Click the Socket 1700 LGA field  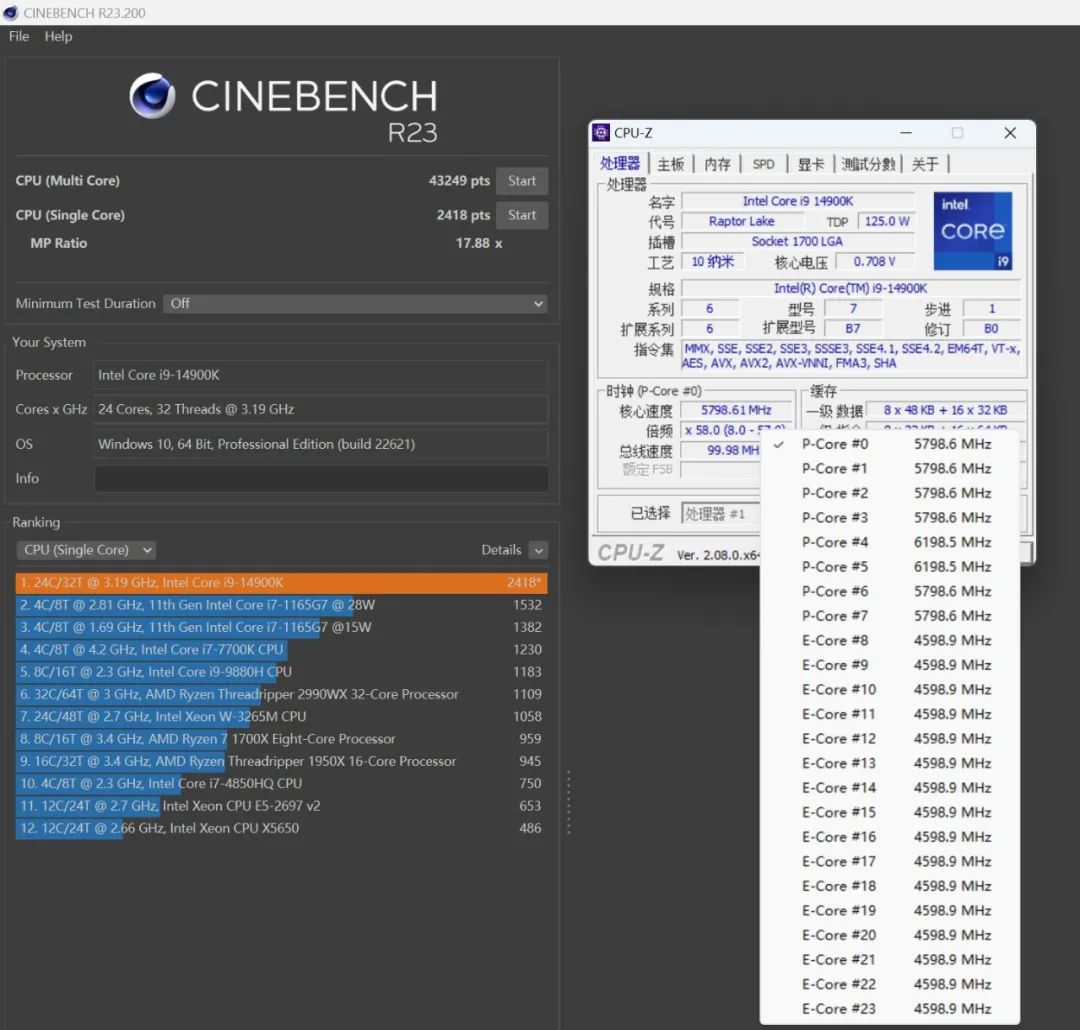coord(797,241)
